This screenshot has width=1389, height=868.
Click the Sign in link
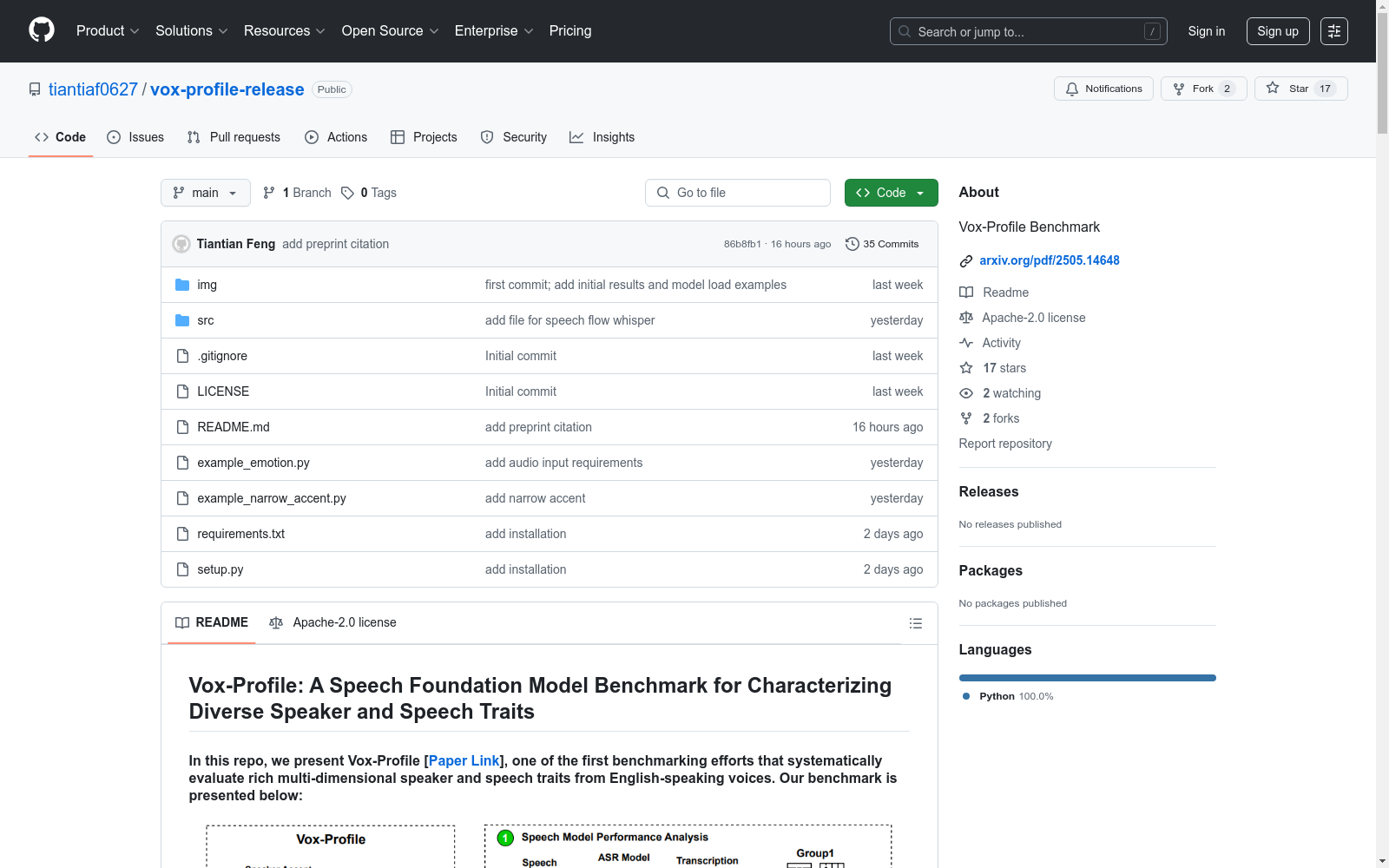coord(1207,31)
